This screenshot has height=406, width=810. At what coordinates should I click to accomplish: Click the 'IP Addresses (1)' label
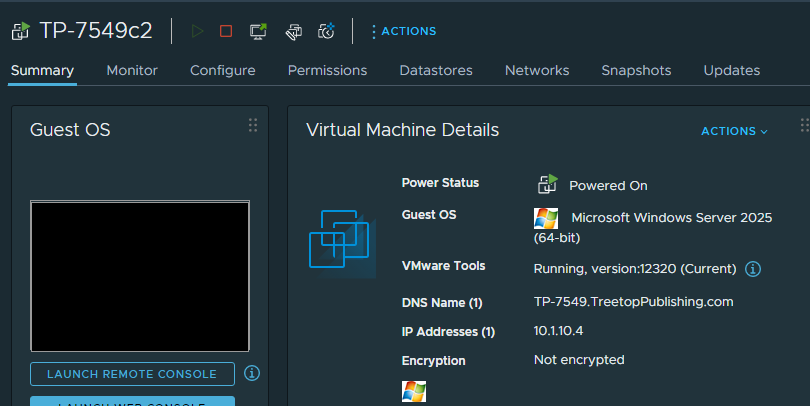click(448, 332)
